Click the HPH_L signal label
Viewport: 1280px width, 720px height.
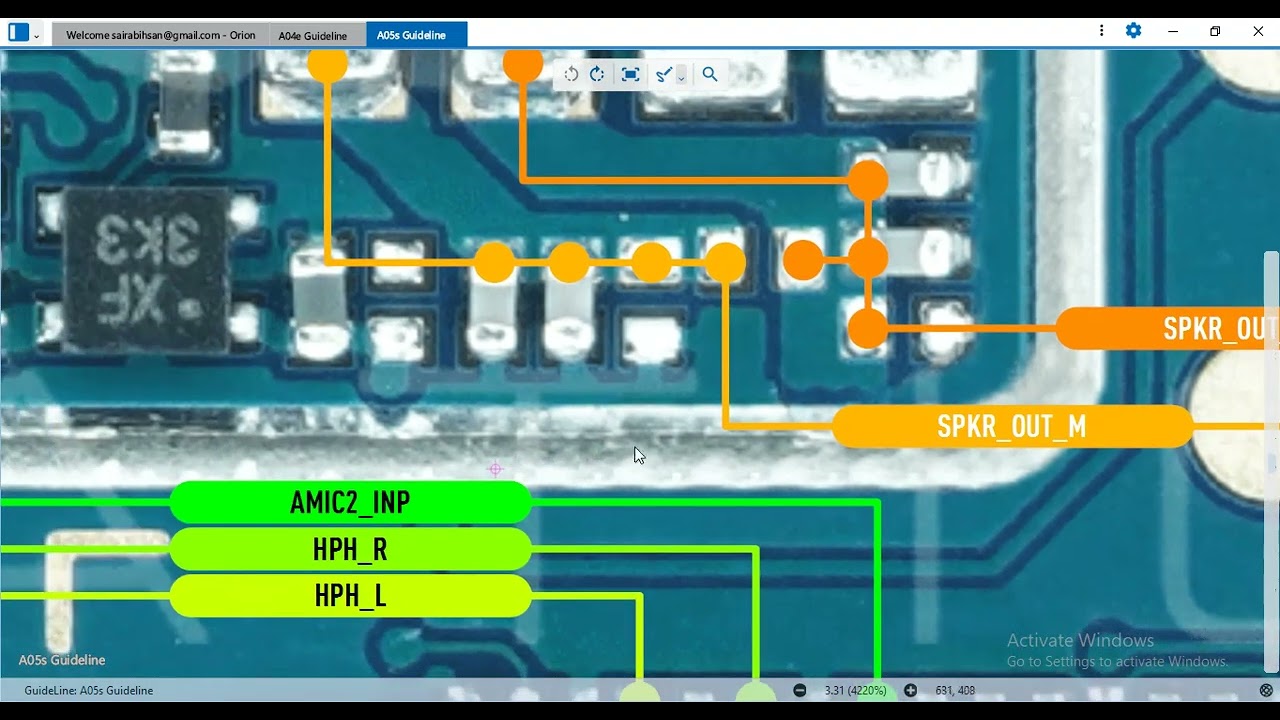[x=350, y=596]
